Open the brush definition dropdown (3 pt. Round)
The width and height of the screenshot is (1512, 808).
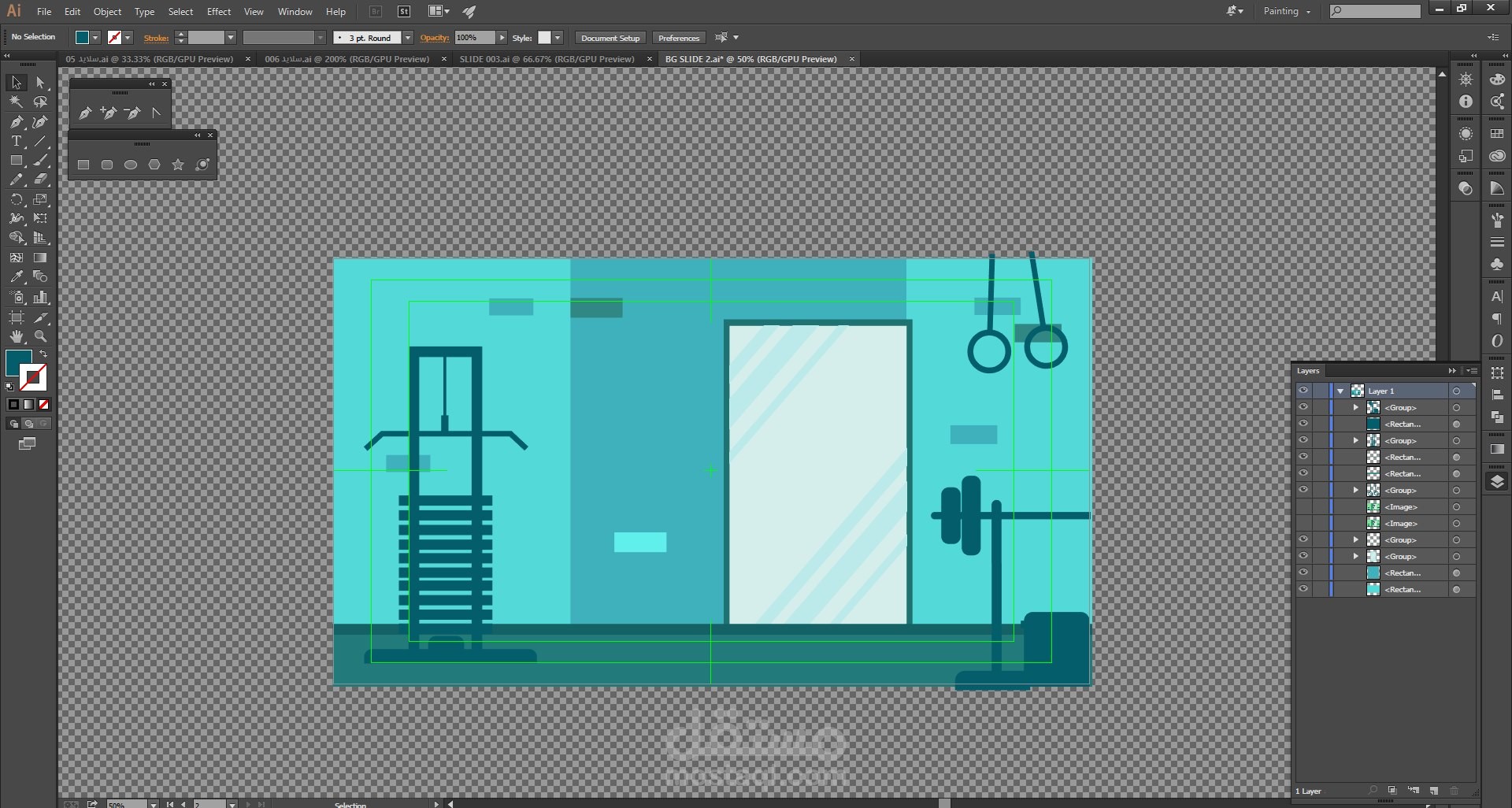408,38
